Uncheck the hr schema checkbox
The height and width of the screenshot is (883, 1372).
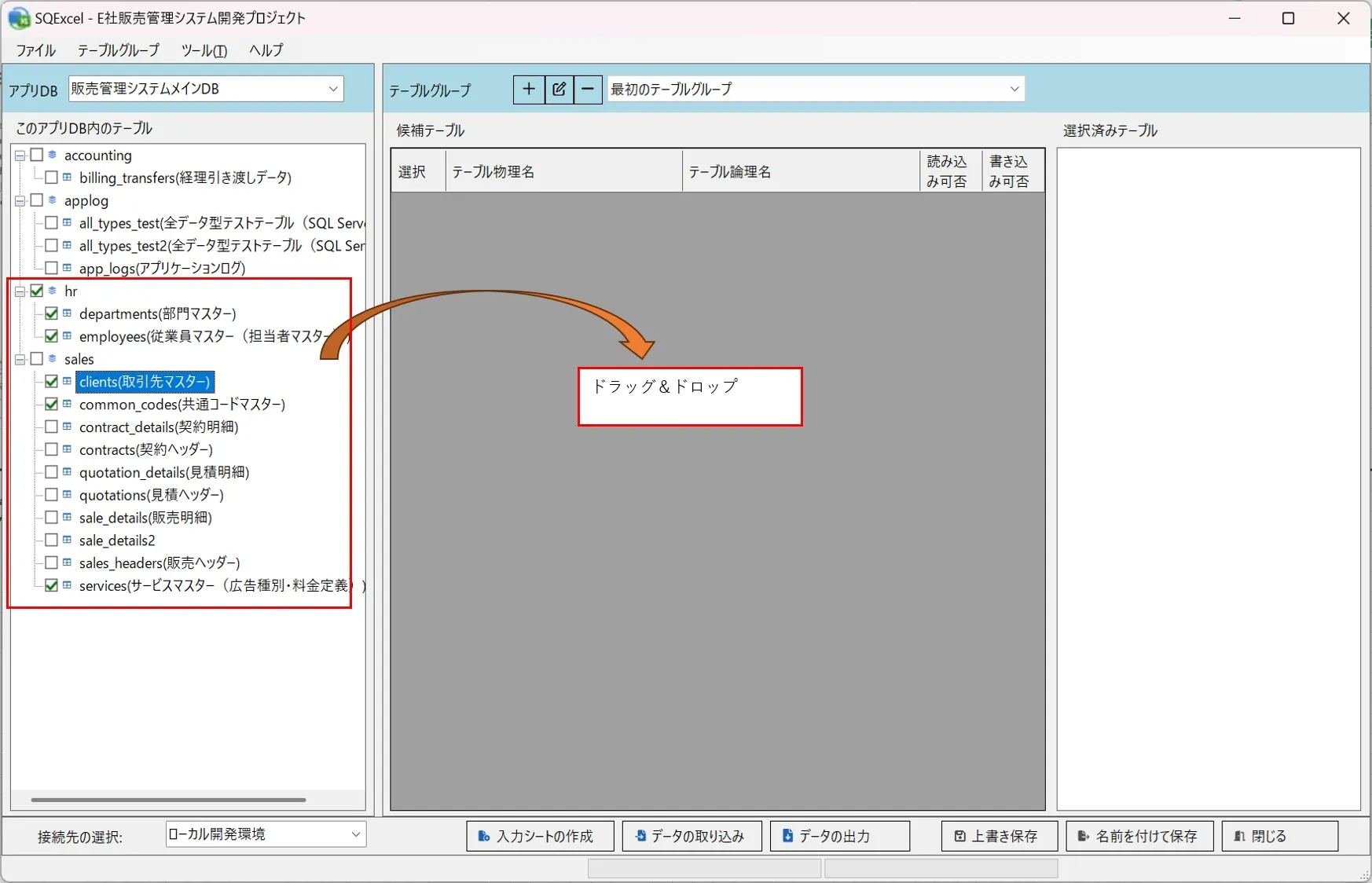pyautogui.click(x=36, y=291)
